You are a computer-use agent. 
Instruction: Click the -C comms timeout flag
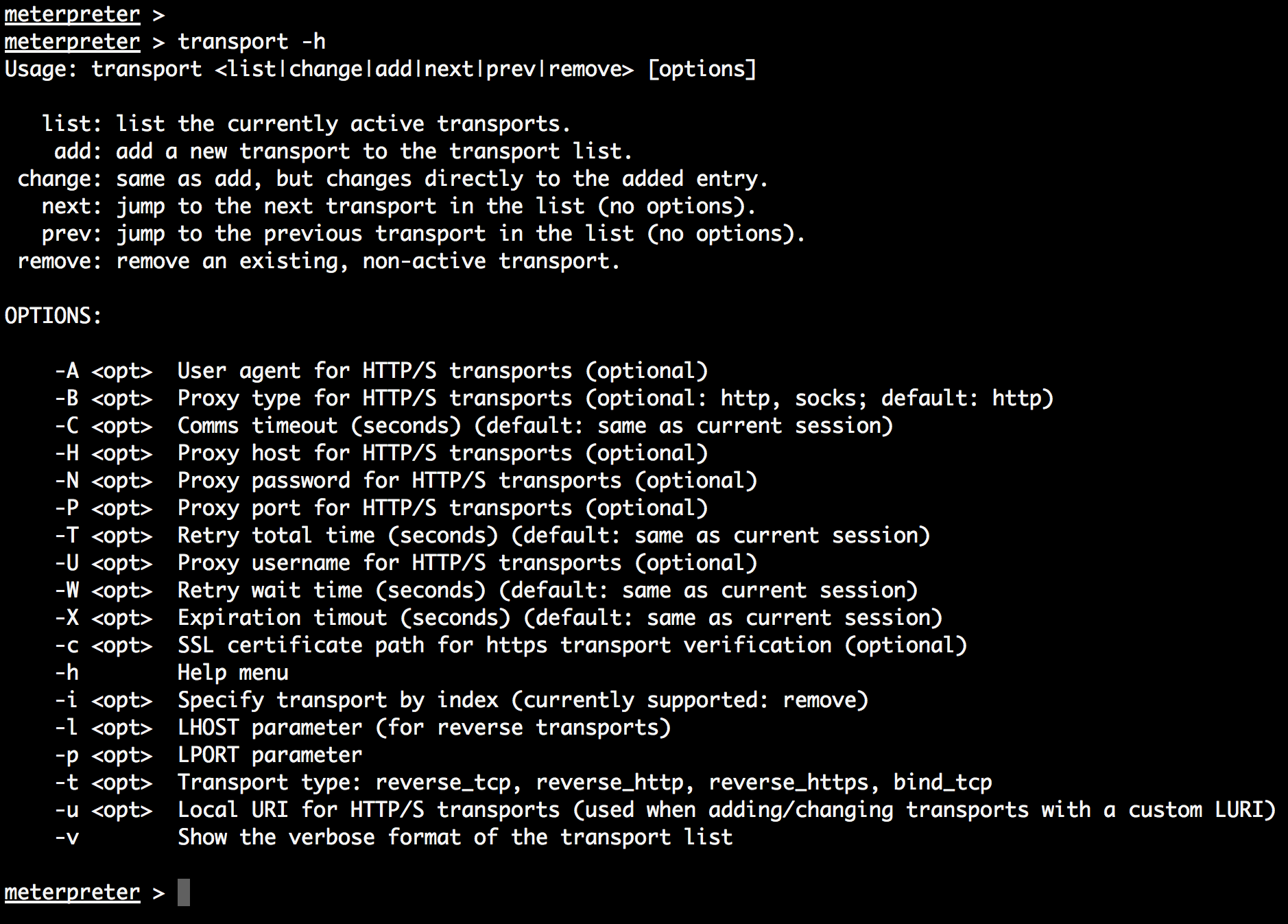point(67,426)
